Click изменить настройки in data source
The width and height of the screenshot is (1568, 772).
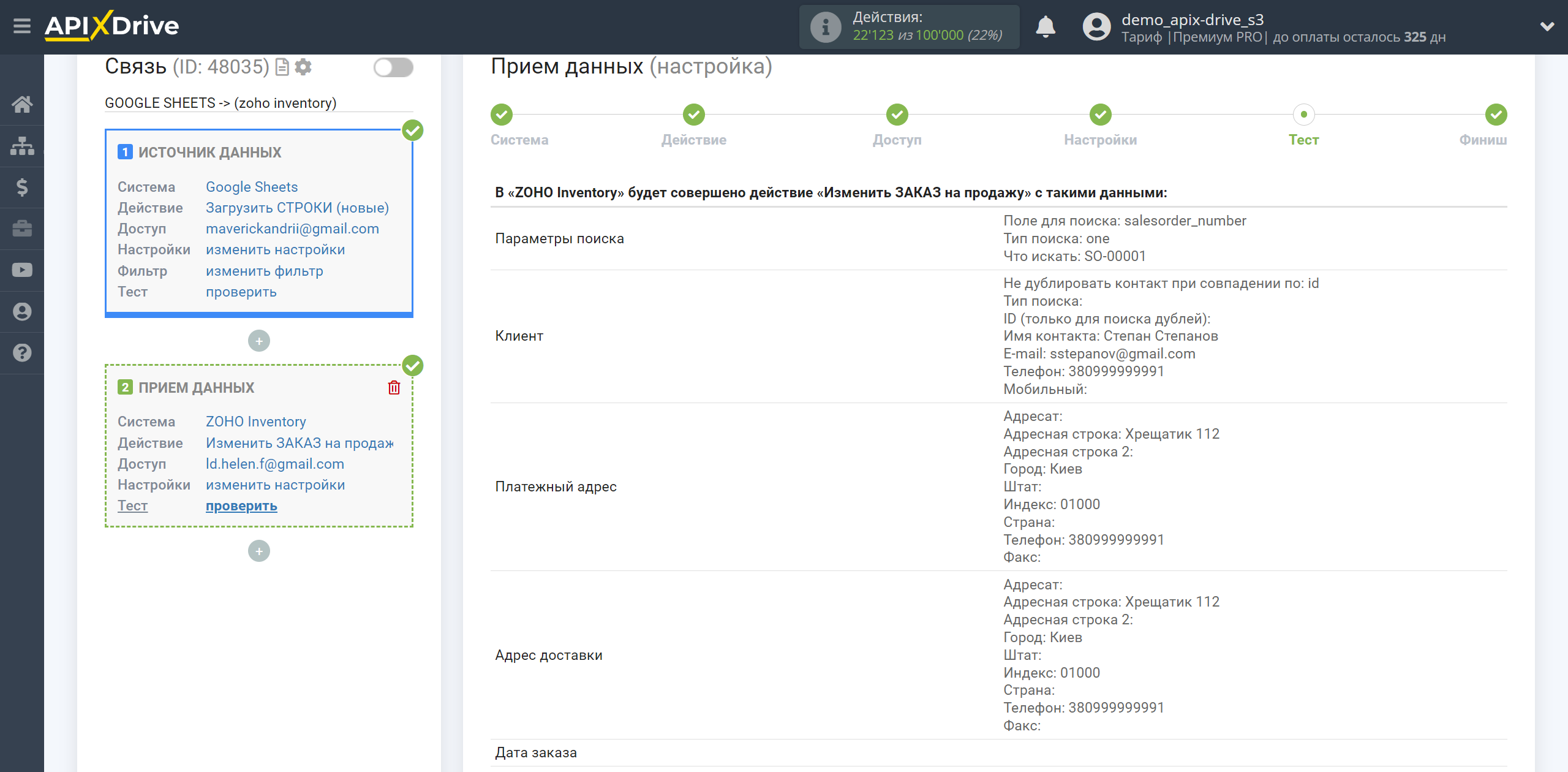coord(275,249)
